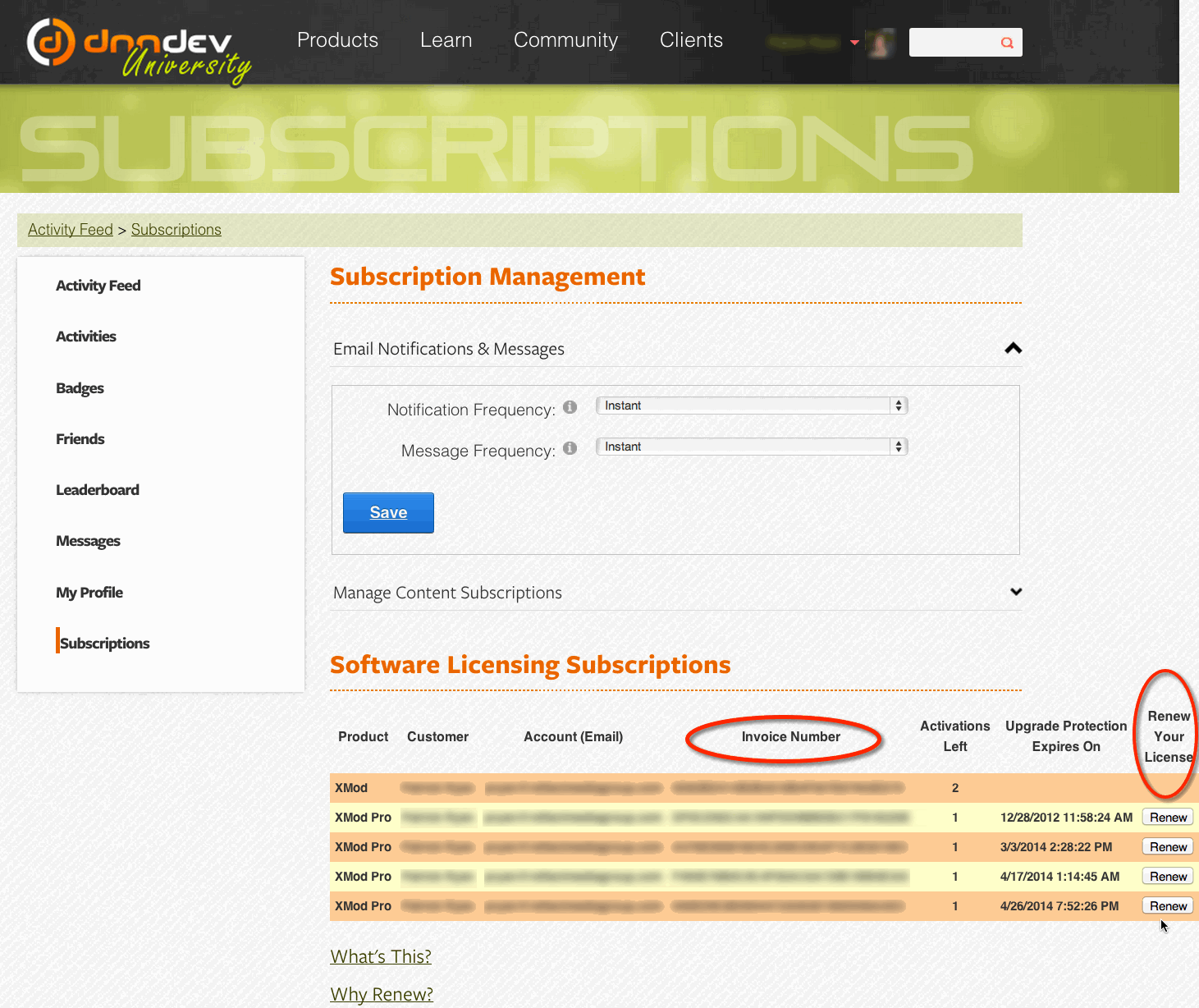Click the activations count 2 cell
This screenshot has width=1199, height=1008.
click(x=955, y=788)
